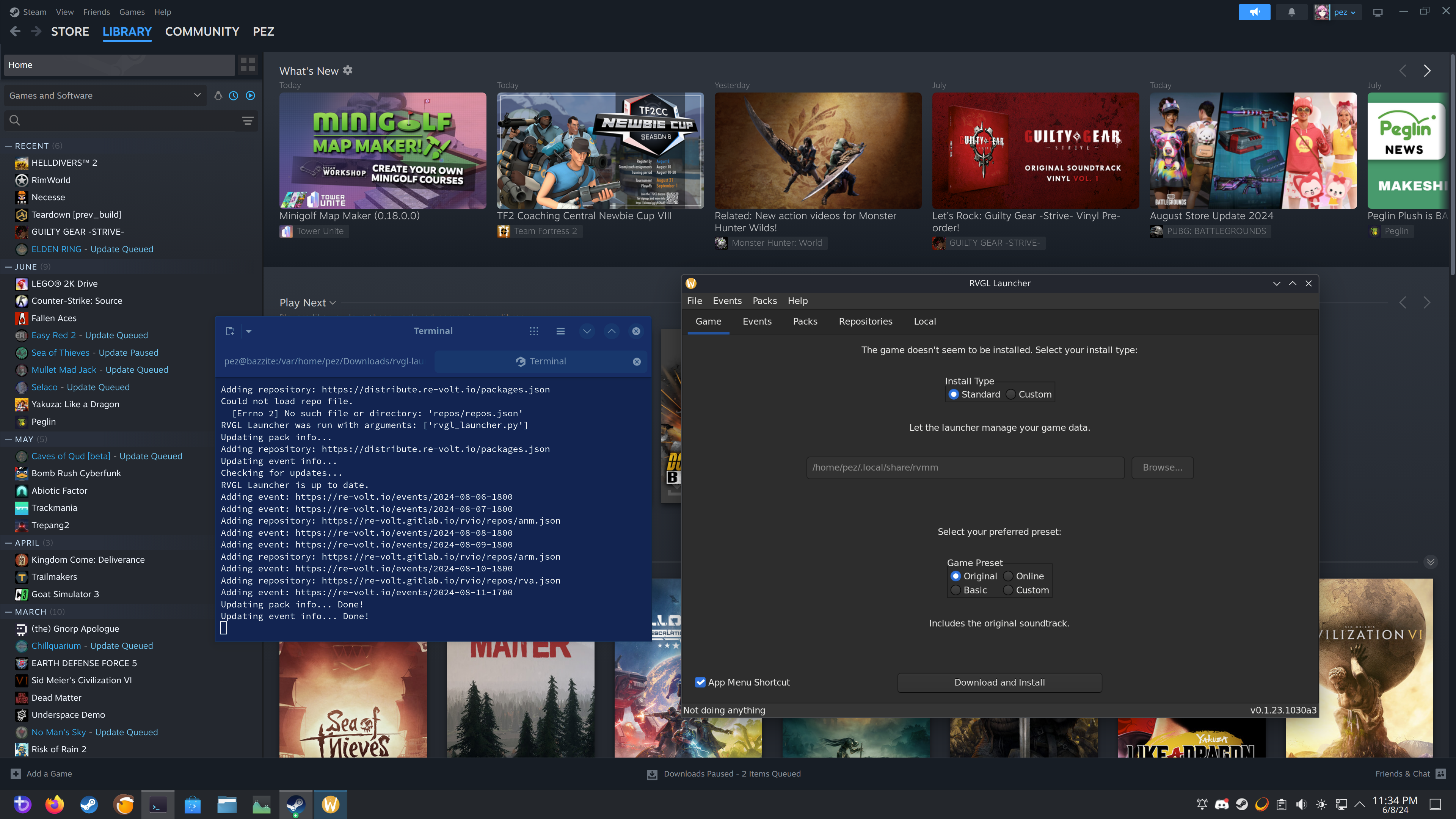The image size is (1456, 819).
Task: Click the game data path input field
Action: point(964,468)
